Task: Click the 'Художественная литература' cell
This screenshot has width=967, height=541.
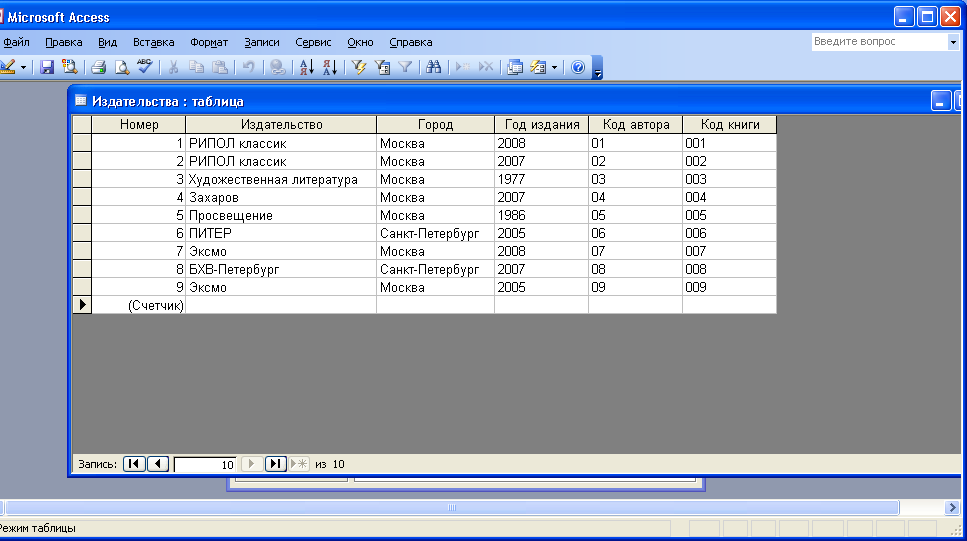Action: point(281,180)
